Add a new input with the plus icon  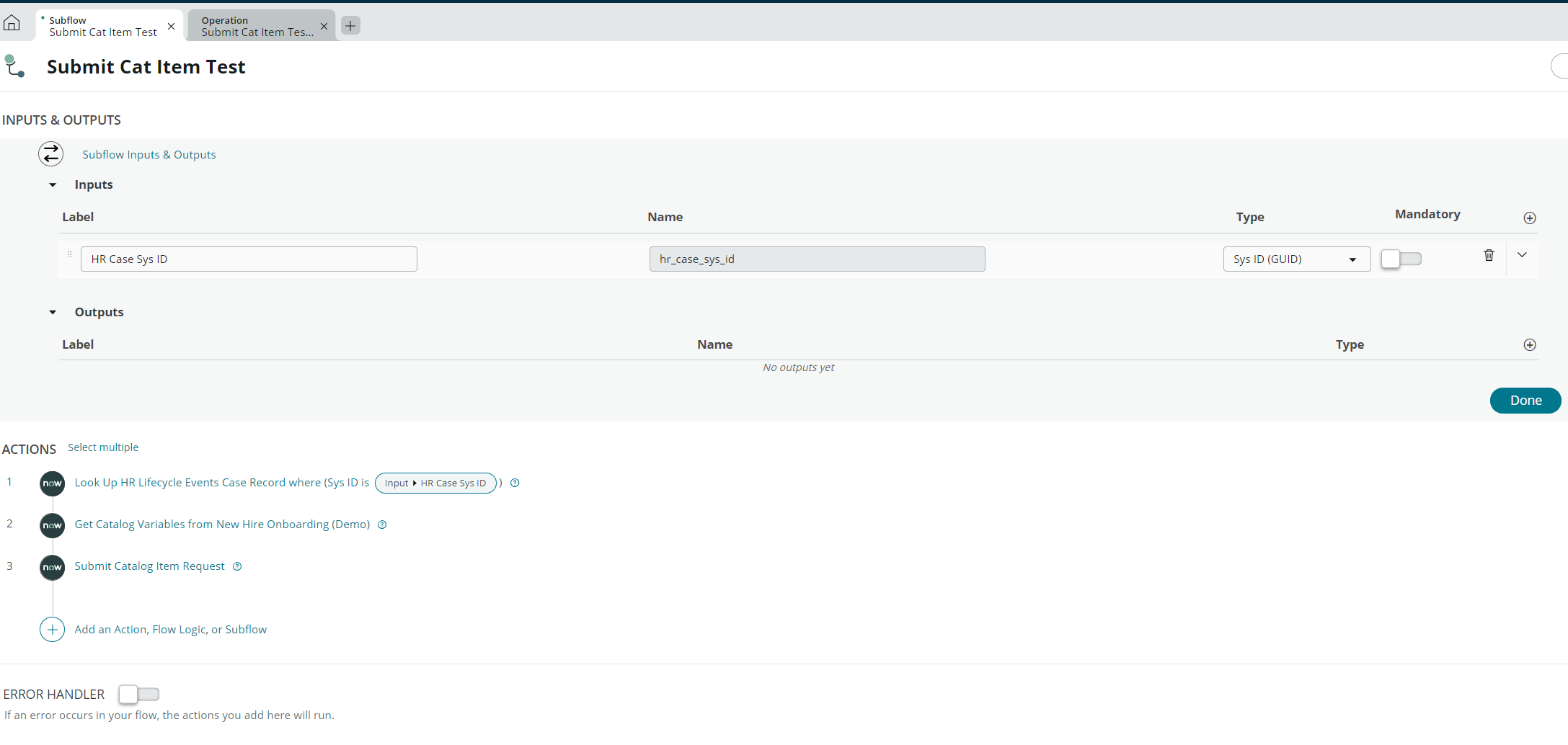tap(1530, 218)
